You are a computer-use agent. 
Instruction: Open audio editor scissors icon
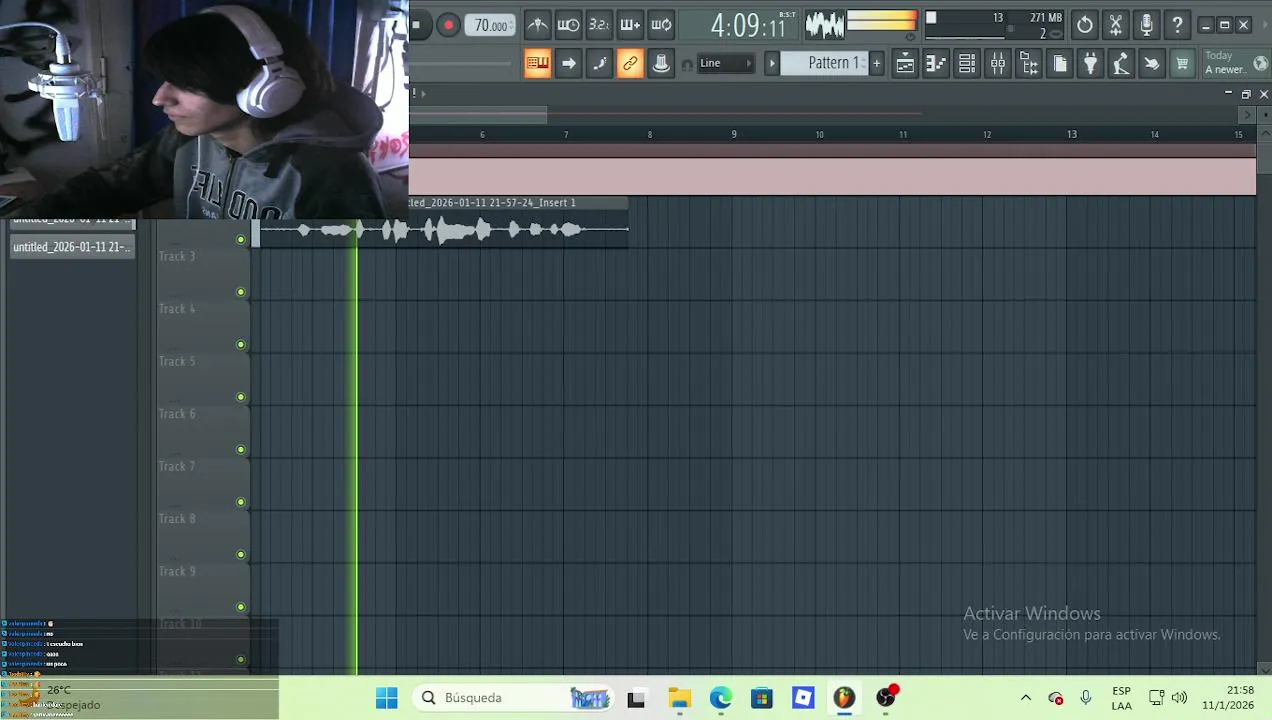pyautogui.click(x=1116, y=25)
